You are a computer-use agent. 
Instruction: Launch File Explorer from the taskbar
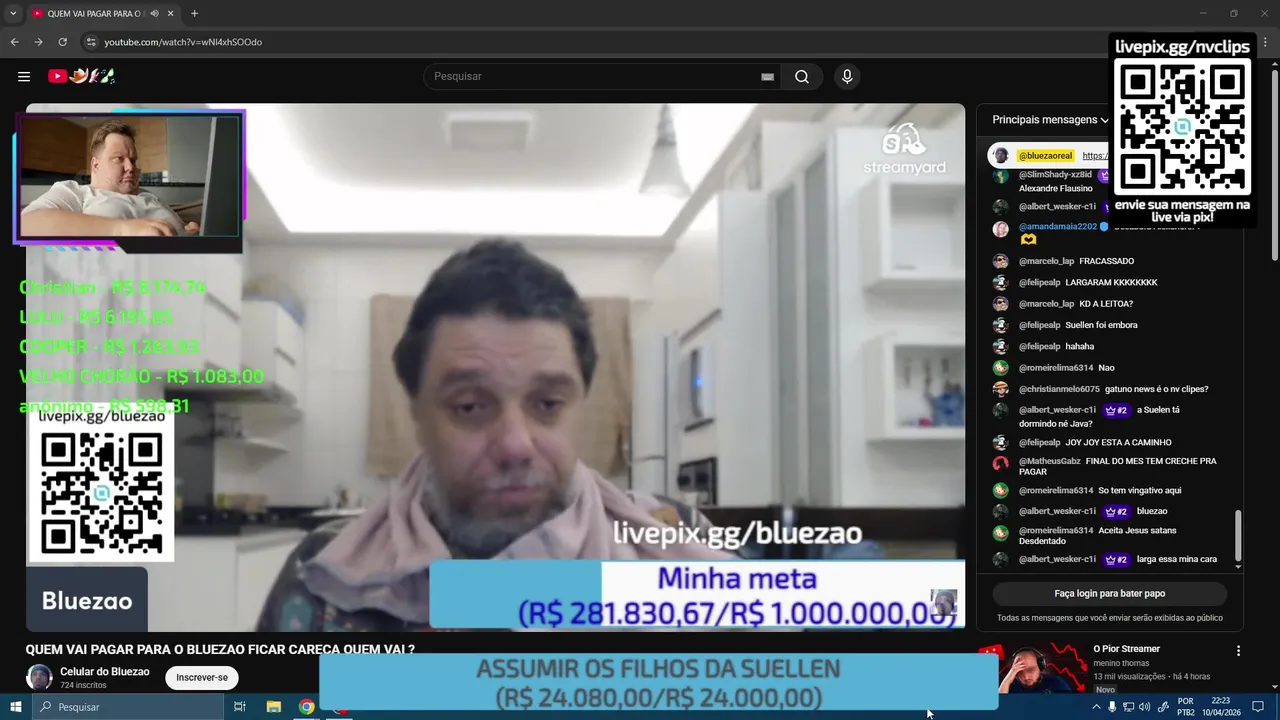coord(273,707)
